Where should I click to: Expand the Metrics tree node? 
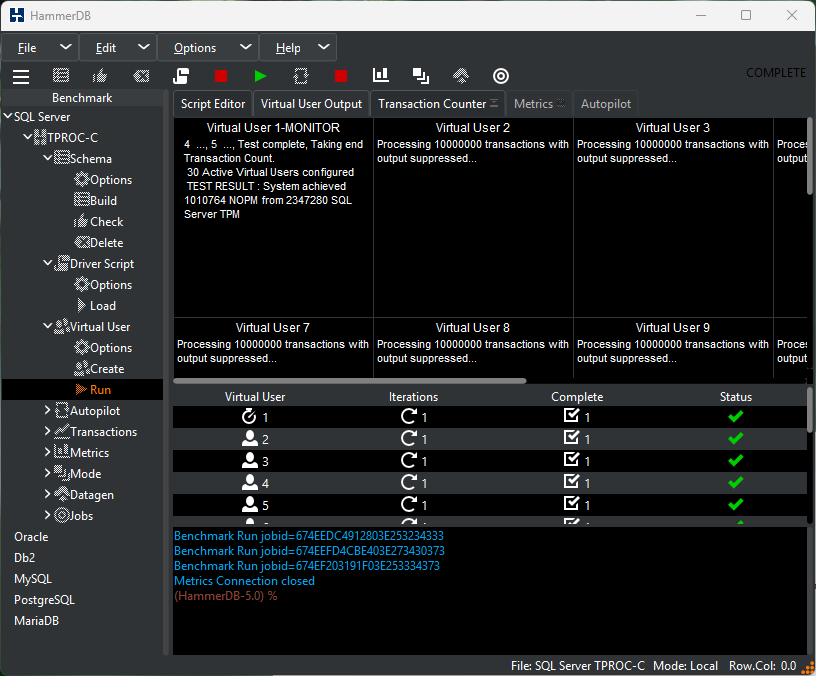coord(48,452)
